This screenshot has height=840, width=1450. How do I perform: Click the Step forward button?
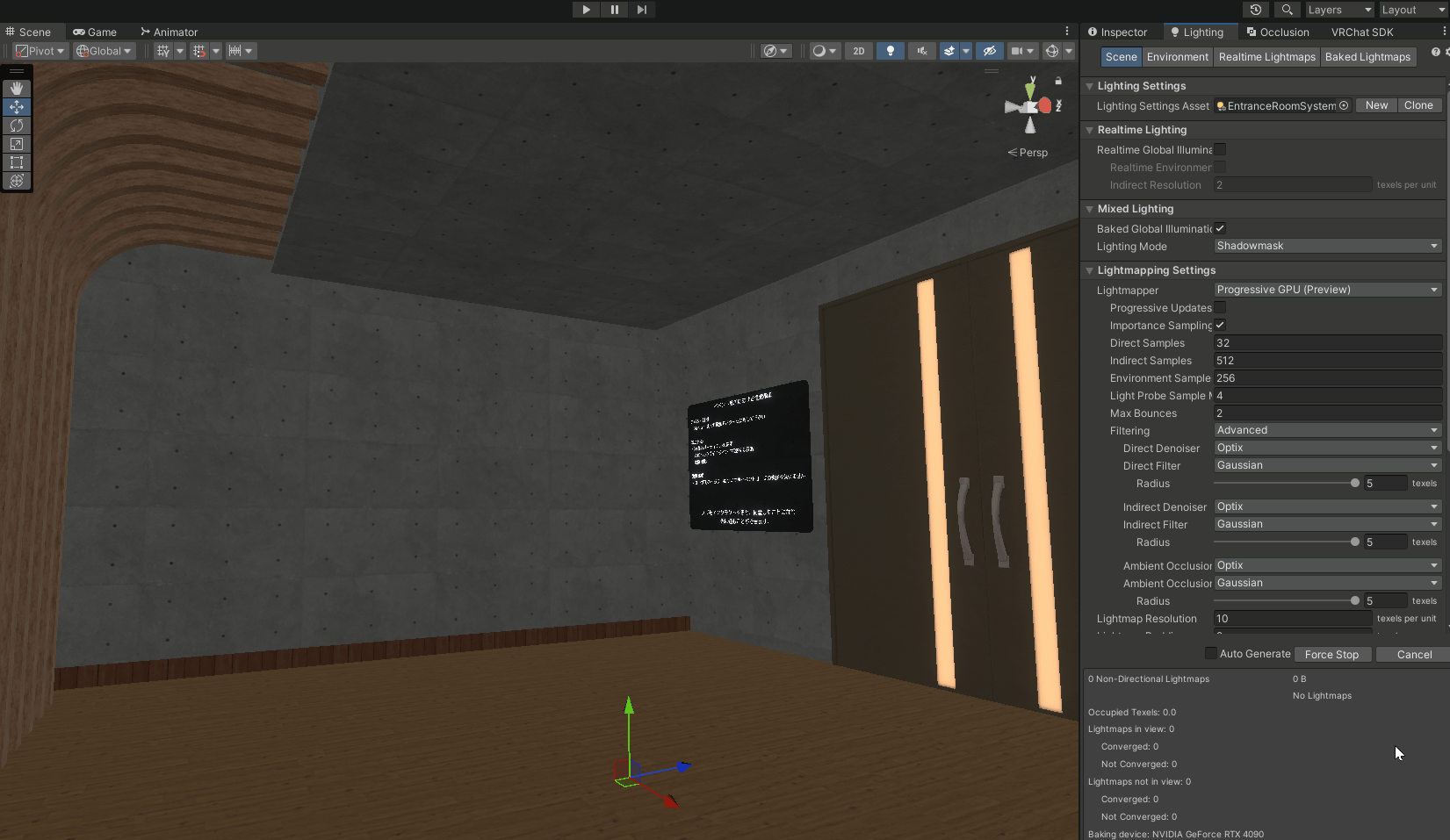point(642,10)
